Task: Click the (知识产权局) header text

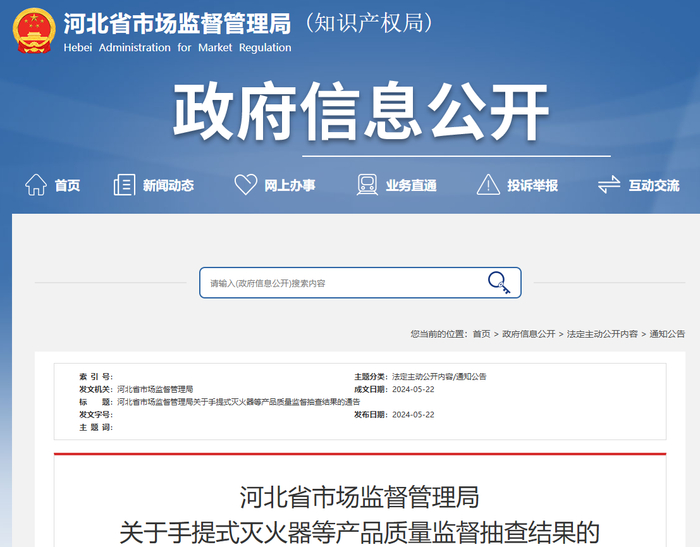Action: tap(369, 23)
